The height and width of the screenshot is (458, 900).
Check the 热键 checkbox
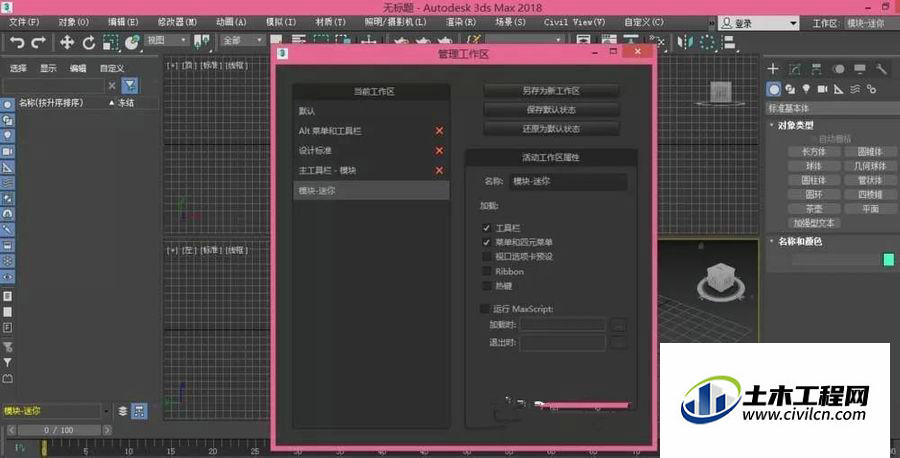coord(487,285)
